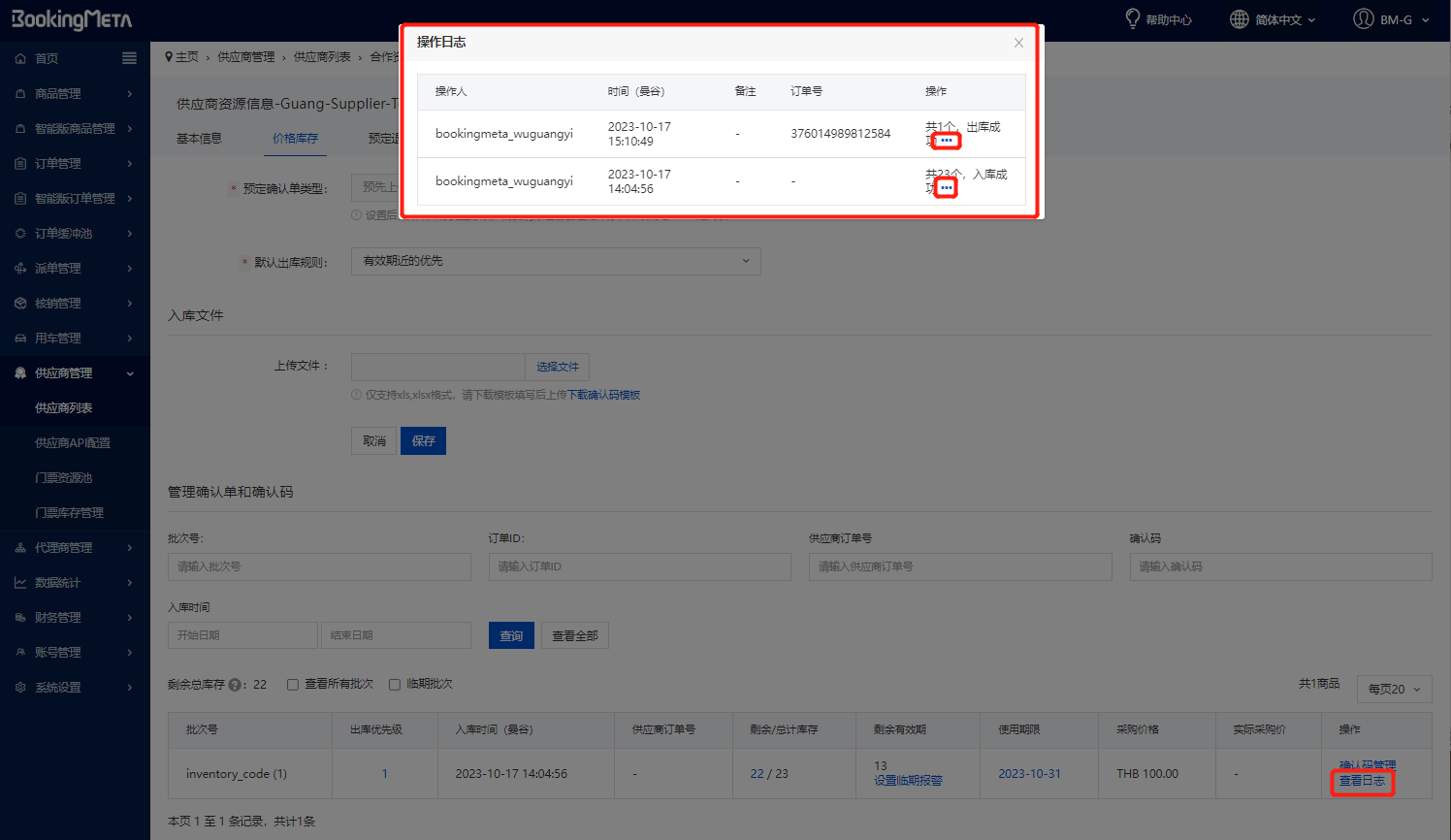Click the globe language icon
The width and height of the screenshot is (1451, 840).
click(1239, 19)
